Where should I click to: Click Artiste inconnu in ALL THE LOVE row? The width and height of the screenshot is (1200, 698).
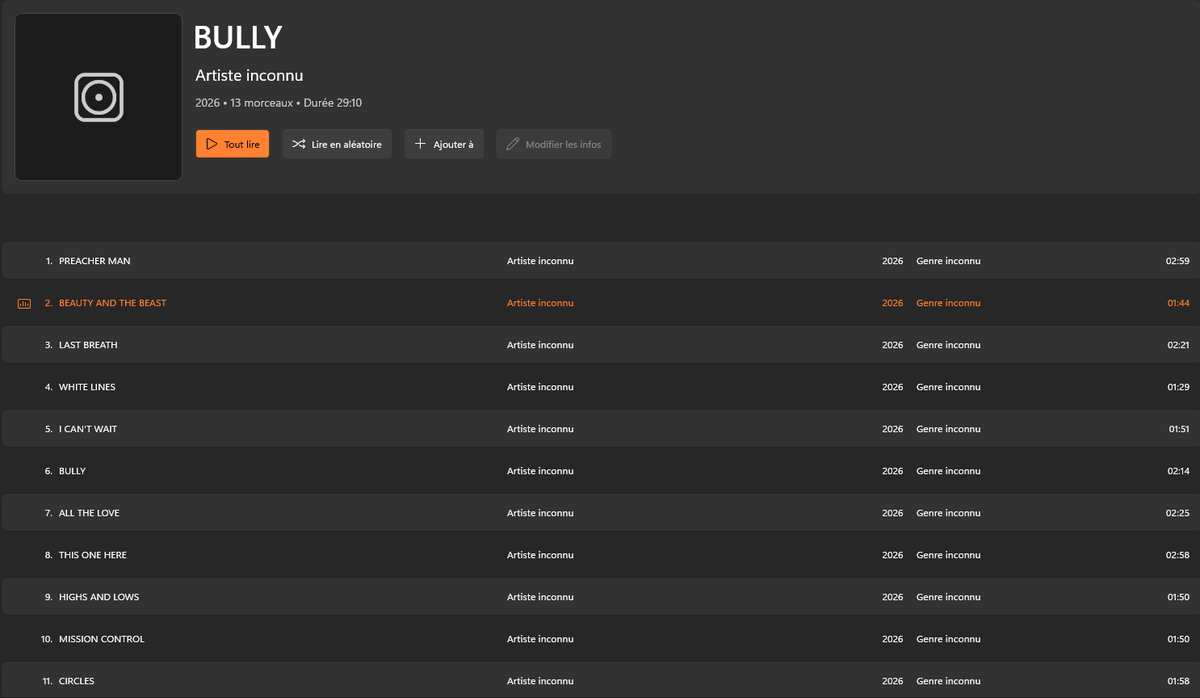tap(540, 513)
